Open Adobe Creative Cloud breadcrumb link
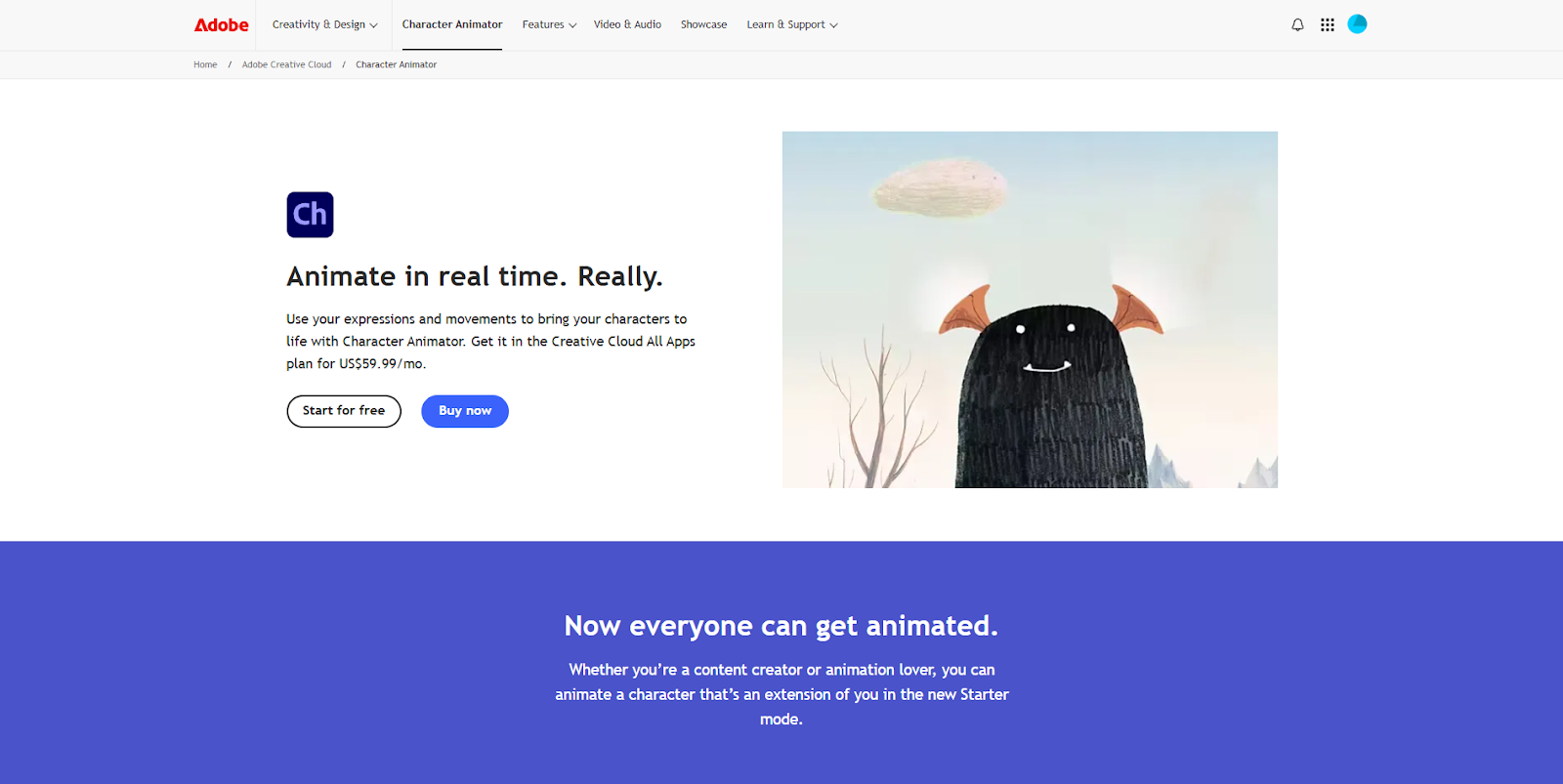 coord(286,64)
